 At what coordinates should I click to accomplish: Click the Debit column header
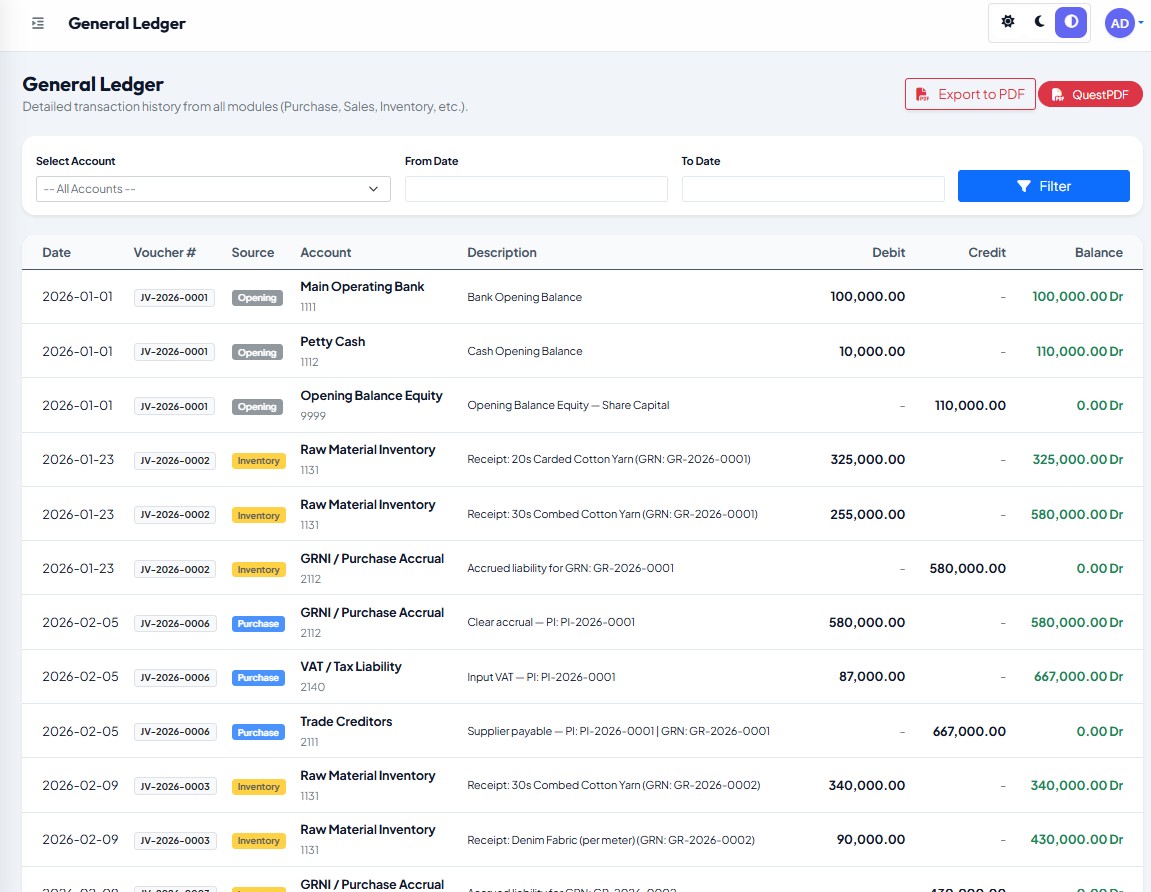(888, 253)
